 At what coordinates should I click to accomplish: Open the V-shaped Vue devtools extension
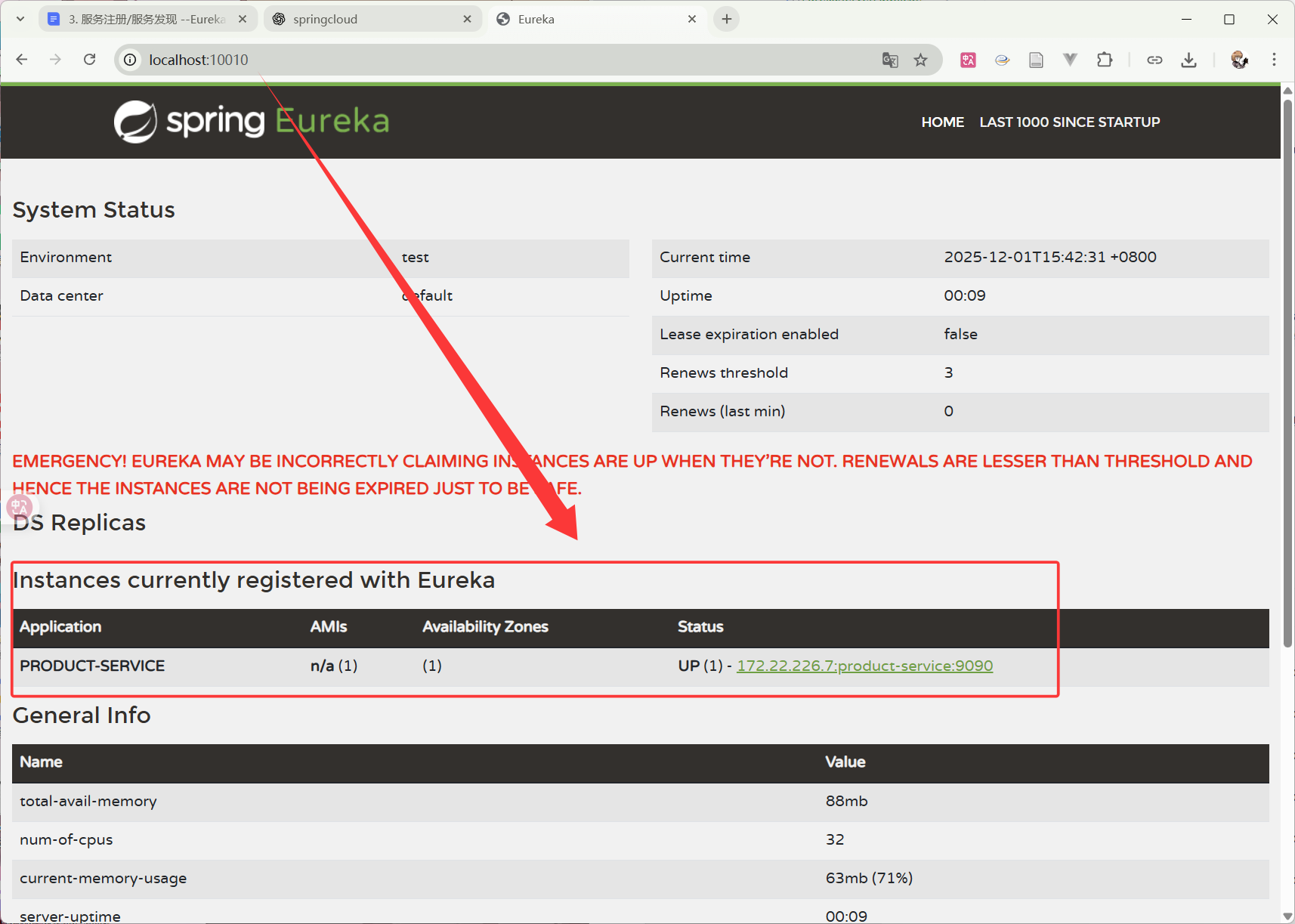pos(1070,60)
